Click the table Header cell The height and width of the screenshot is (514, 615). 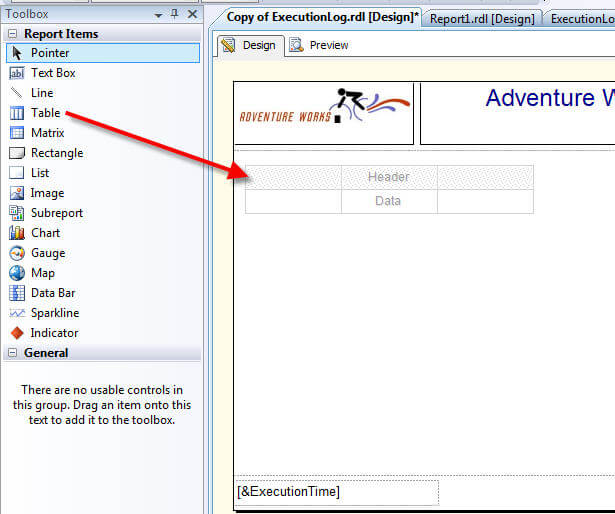[x=389, y=177]
